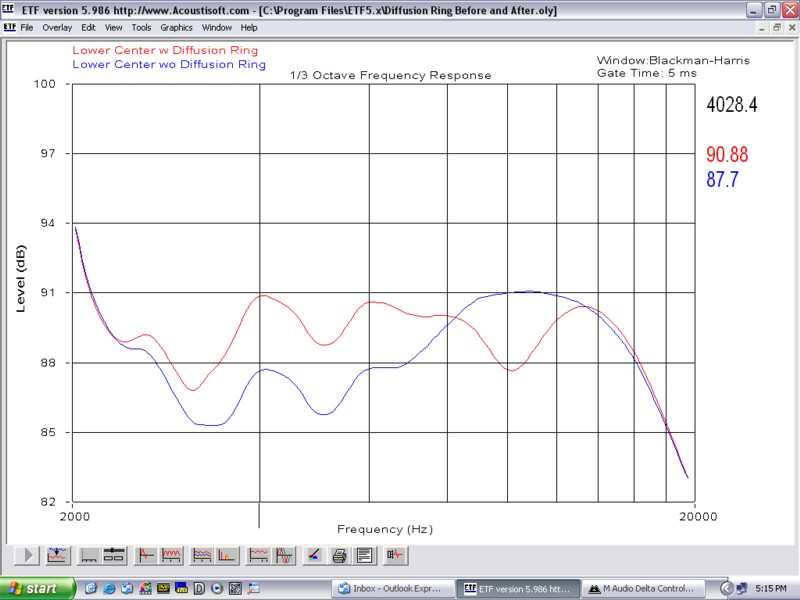Viewport: 800px width, 600px height.
Task: Click the 'Level (dB)' axis label
Action: coord(21,279)
